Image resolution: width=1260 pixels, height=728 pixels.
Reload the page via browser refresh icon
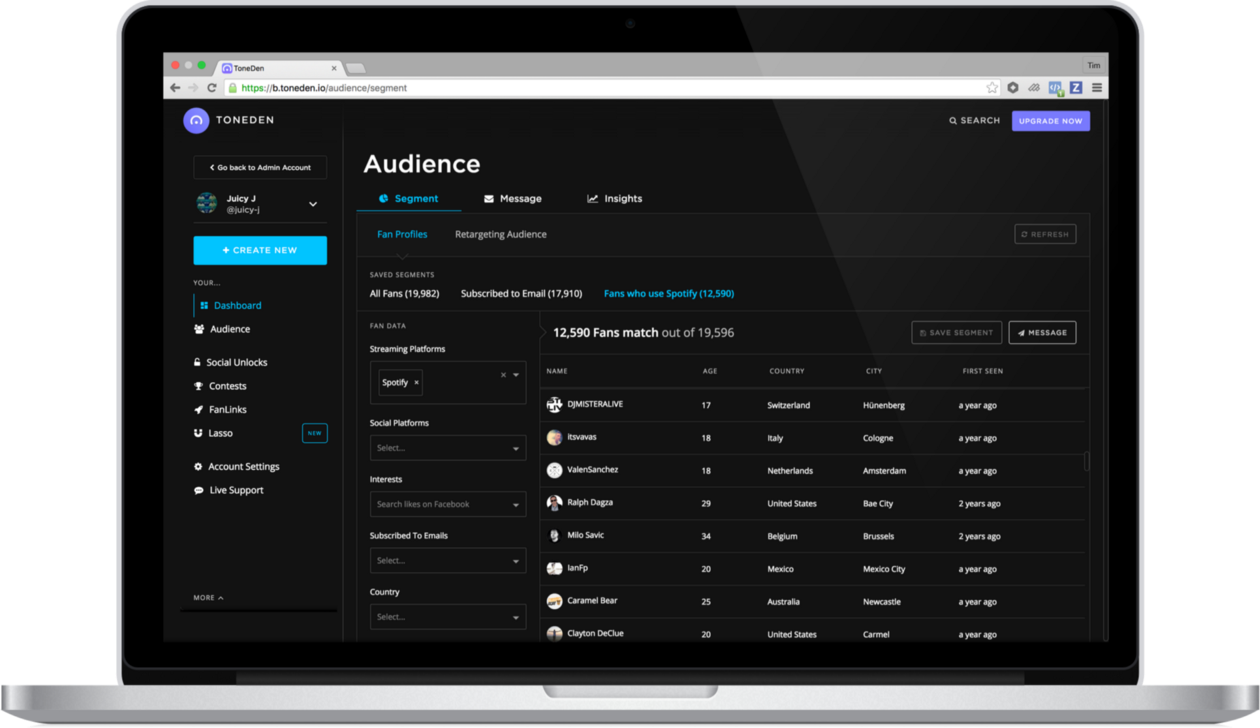tap(211, 88)
